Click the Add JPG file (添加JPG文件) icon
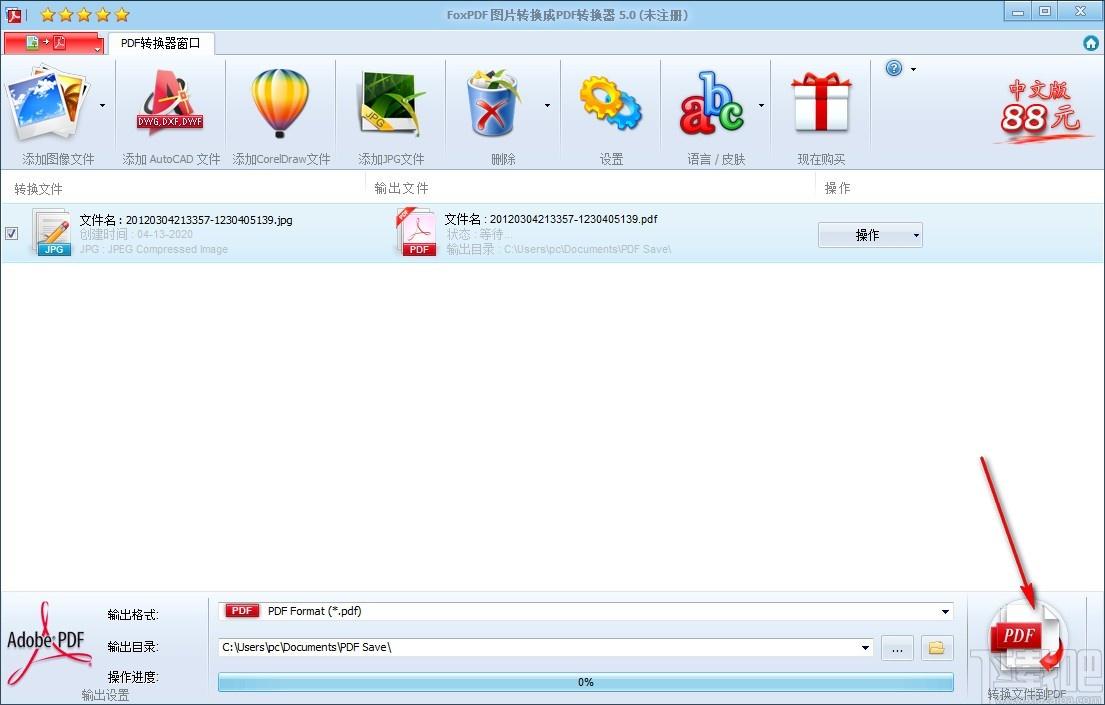Viewport: 1105px width, 705px height. pos(392,104)
